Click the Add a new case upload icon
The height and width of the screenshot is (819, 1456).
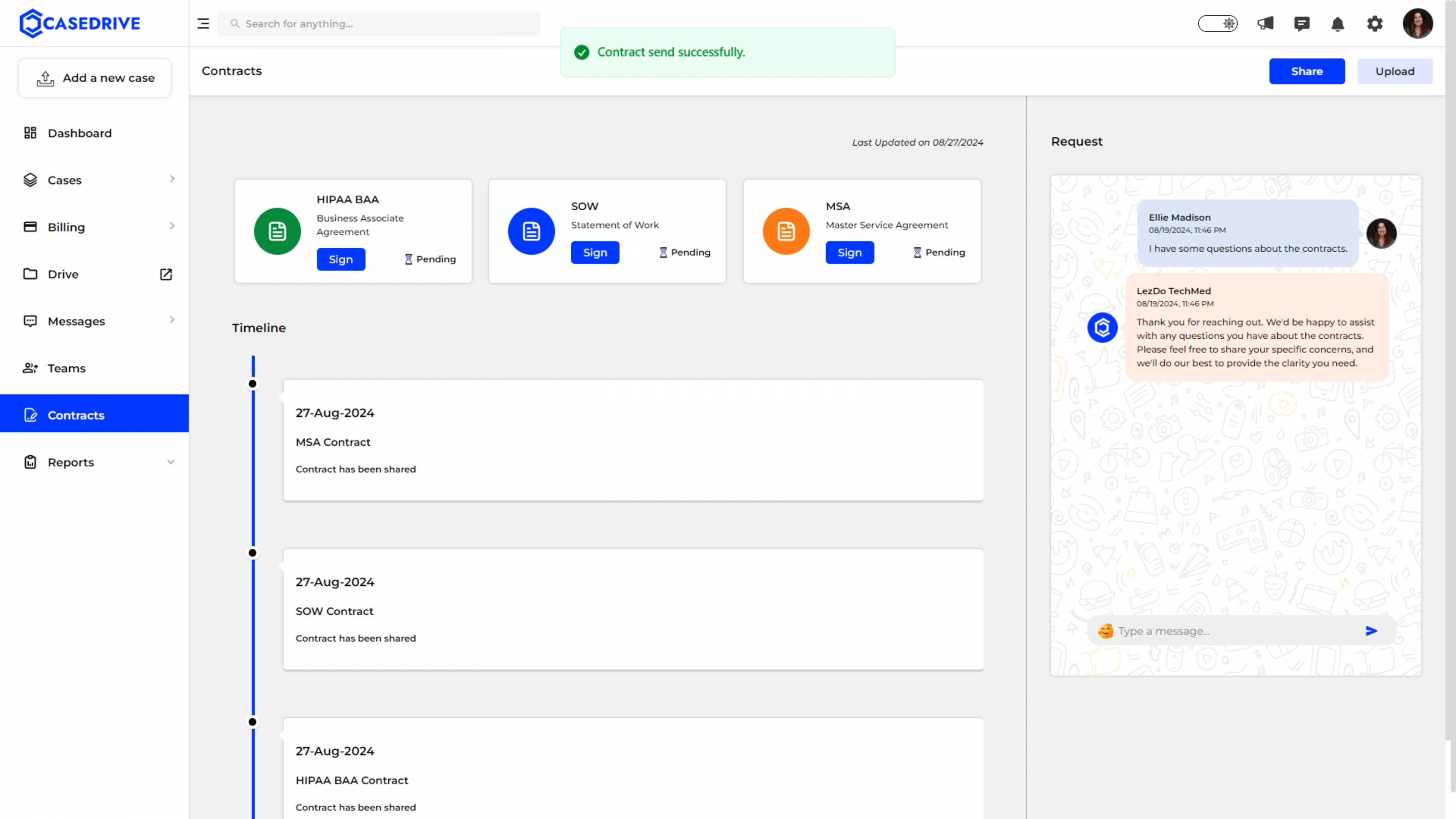[x=46, y=78]
